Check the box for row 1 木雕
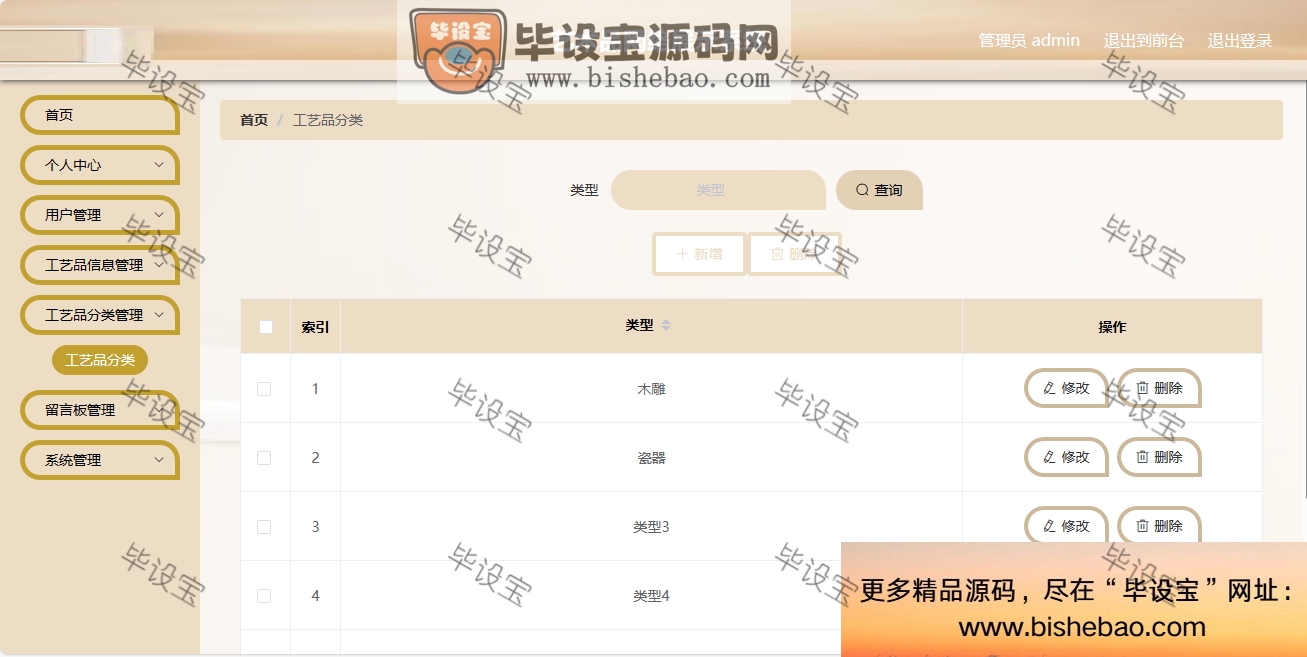1307x657 pixels. [x=264, y=389]
